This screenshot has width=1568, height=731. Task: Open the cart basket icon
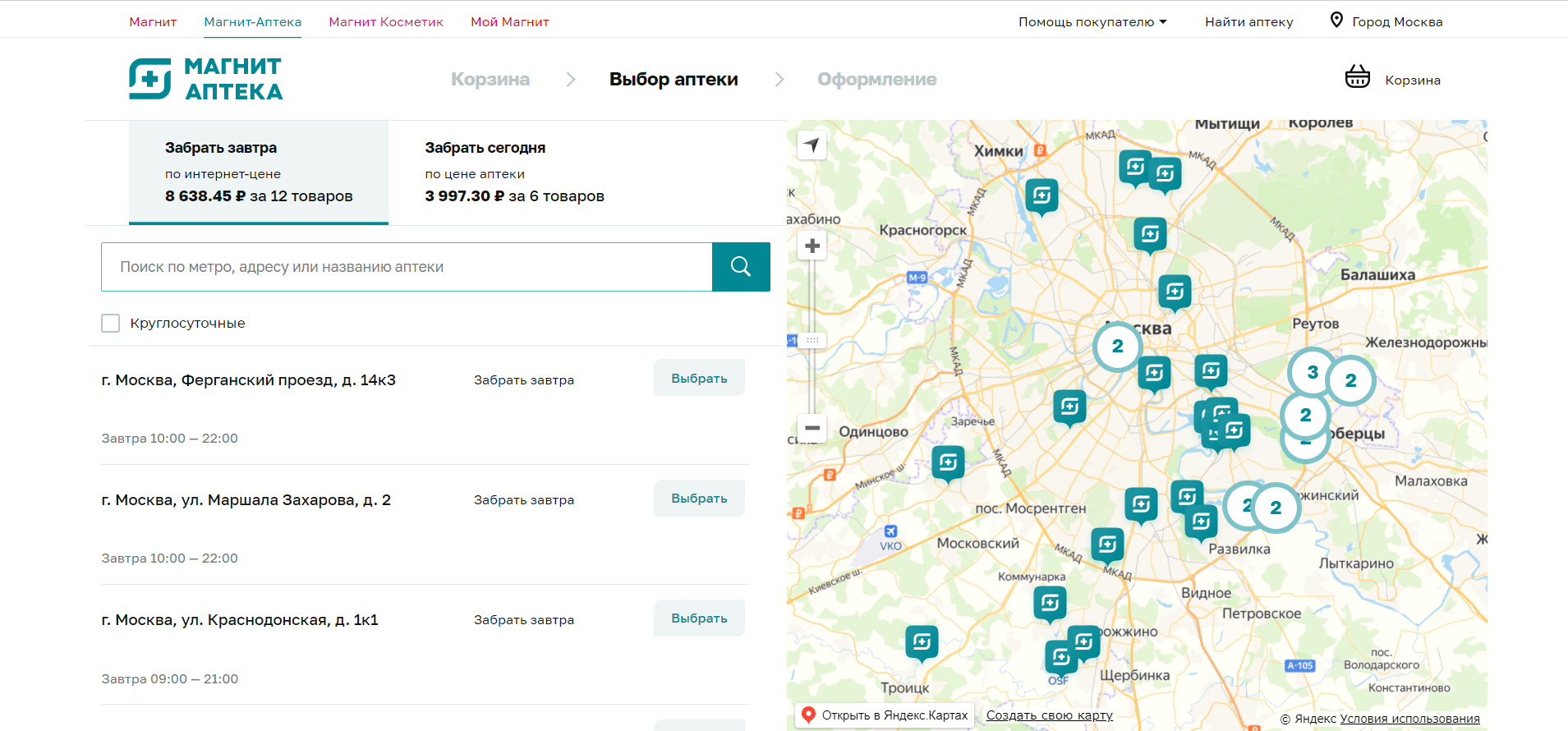click(x=1357, y=76)
